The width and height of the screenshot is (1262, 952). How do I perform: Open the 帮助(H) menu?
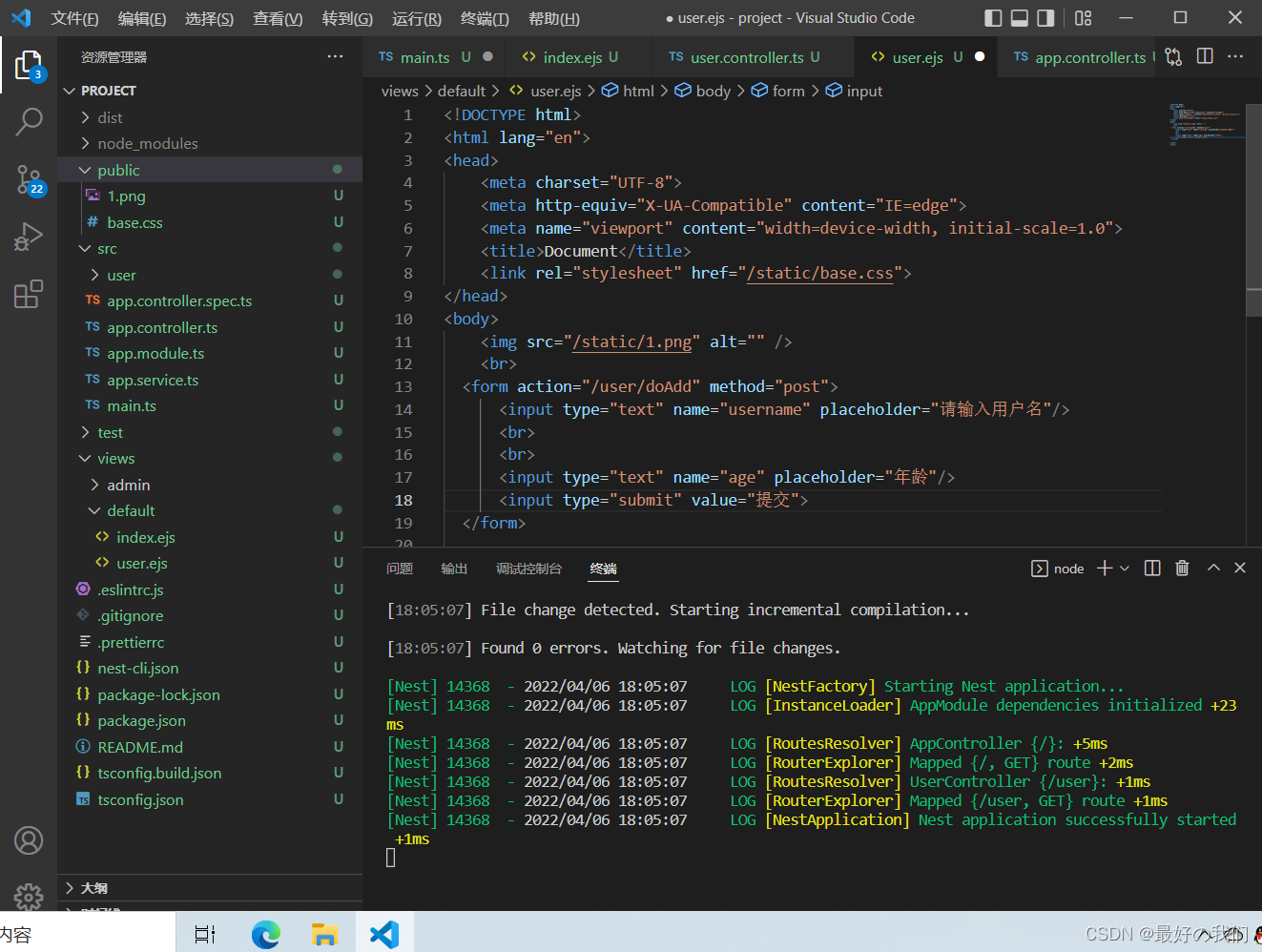(553, 18)
